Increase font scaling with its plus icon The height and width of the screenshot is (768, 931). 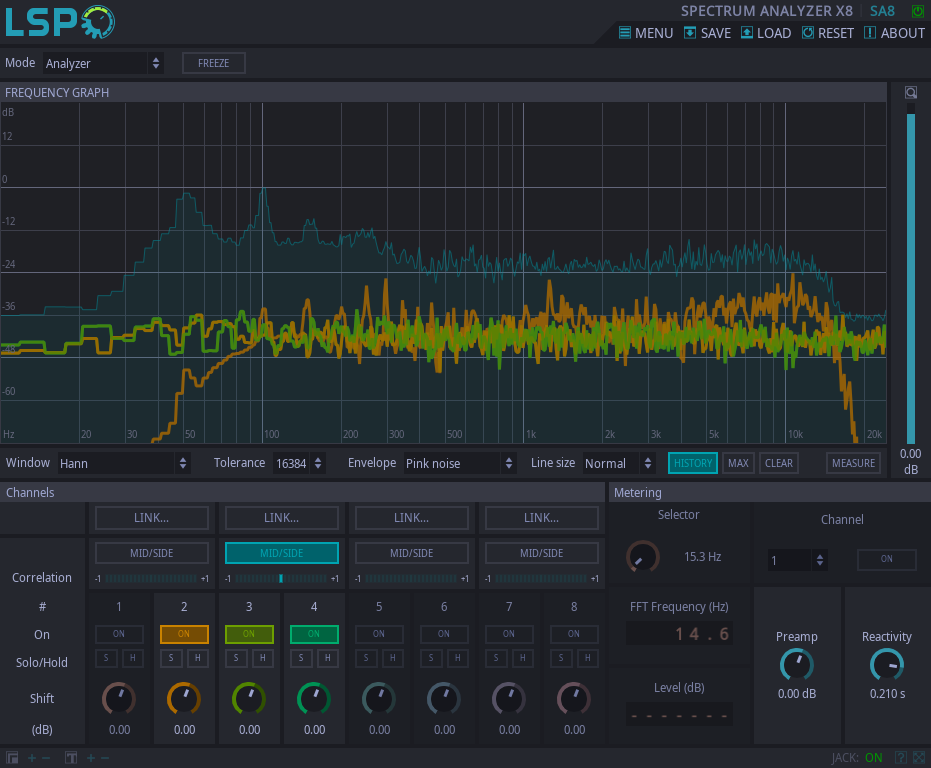(x=91, y=758)
